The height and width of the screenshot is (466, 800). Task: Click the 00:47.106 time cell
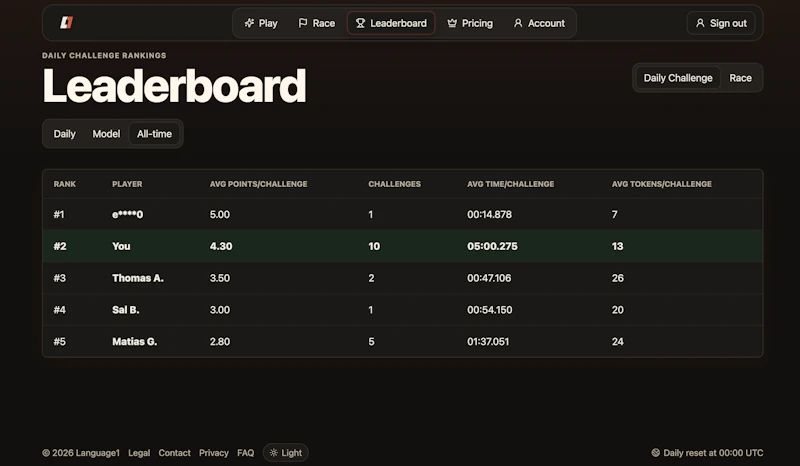point(489,278)
